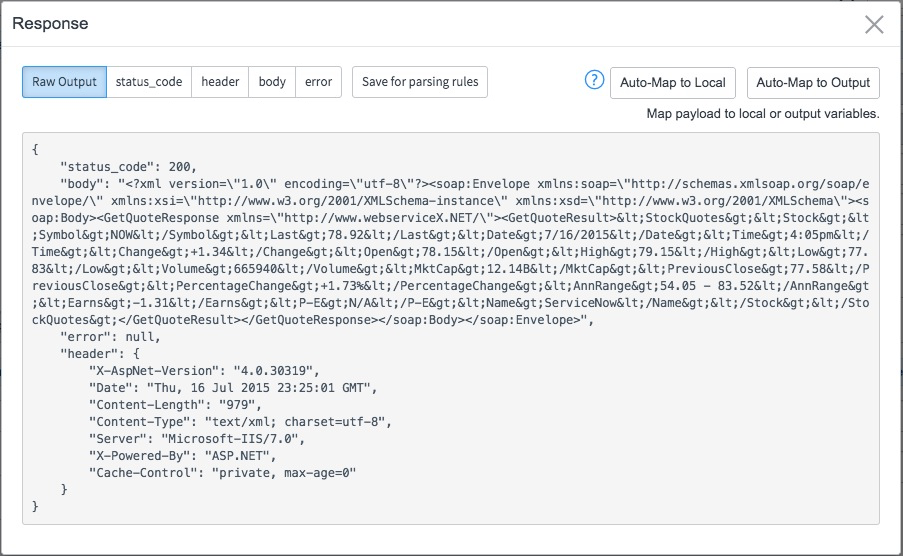The width and height of the screenshot is (903, 556).
Task: Click Auto-Map to Output button
Action: (x=813, y=83)
